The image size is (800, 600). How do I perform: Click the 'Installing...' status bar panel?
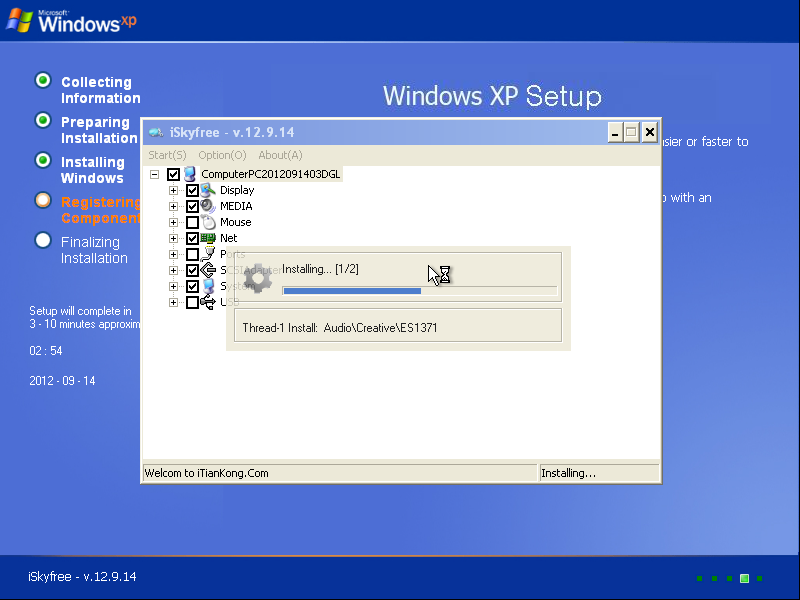pyautogui.click(x=599, y=473)
